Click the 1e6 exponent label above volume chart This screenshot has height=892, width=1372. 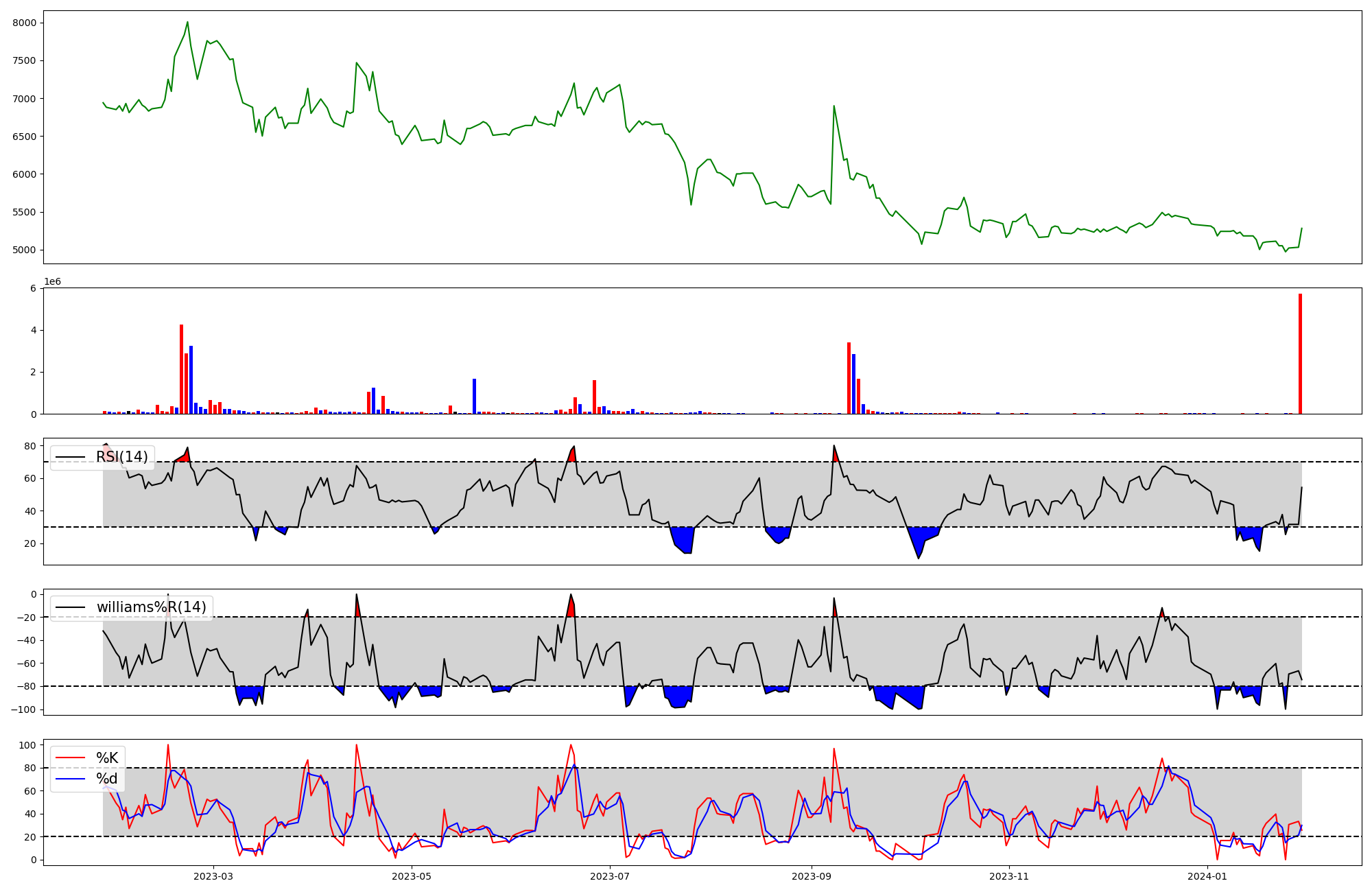point(53,282)
